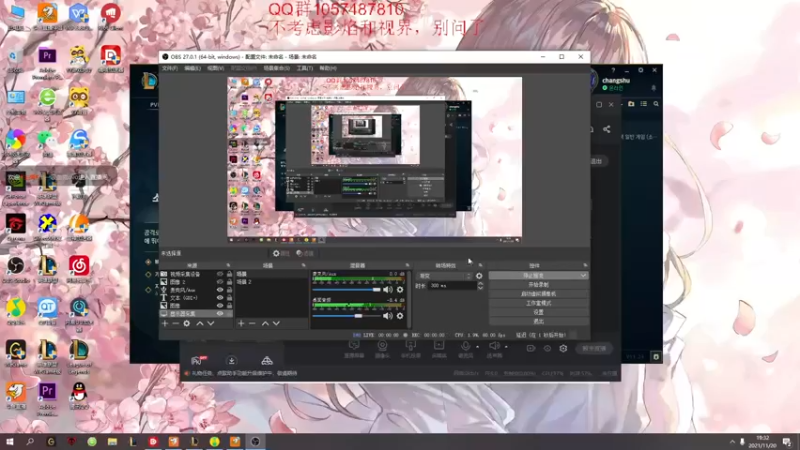Toggle visibility of 图像 2 source
800x450 pixels.
coord(220,282)
